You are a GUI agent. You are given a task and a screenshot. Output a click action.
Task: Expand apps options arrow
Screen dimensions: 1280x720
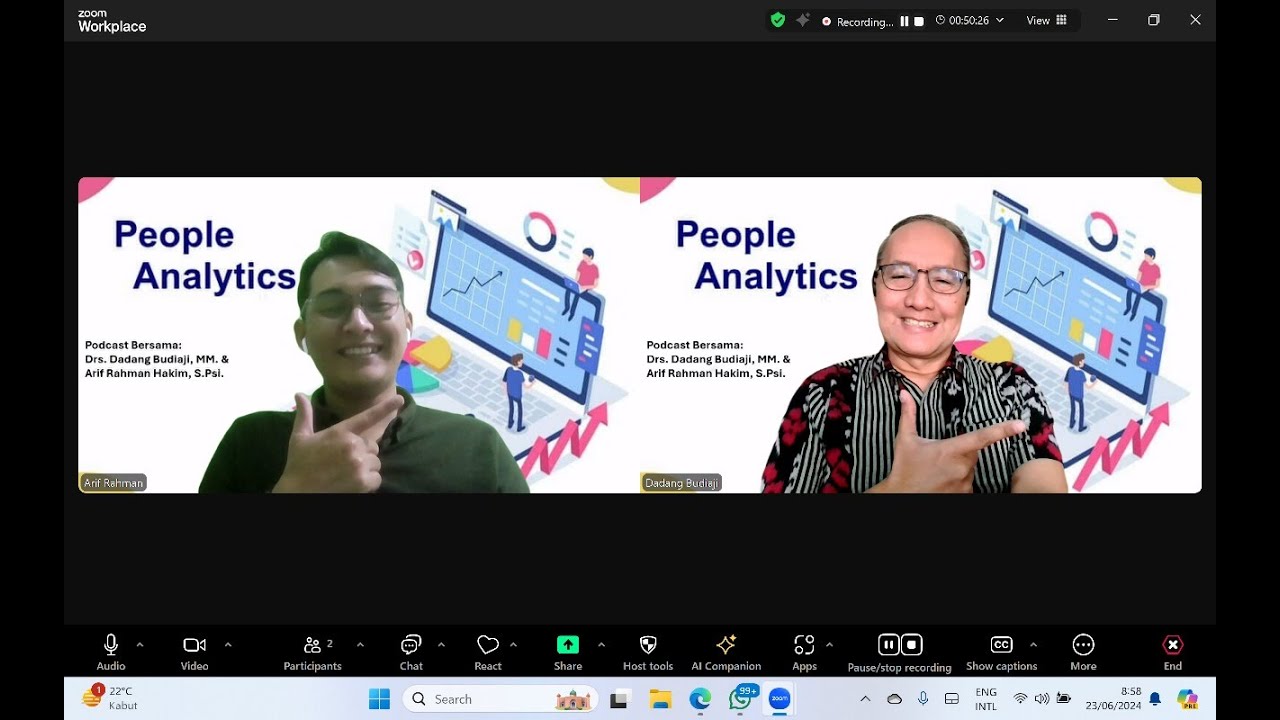[829, 644]
